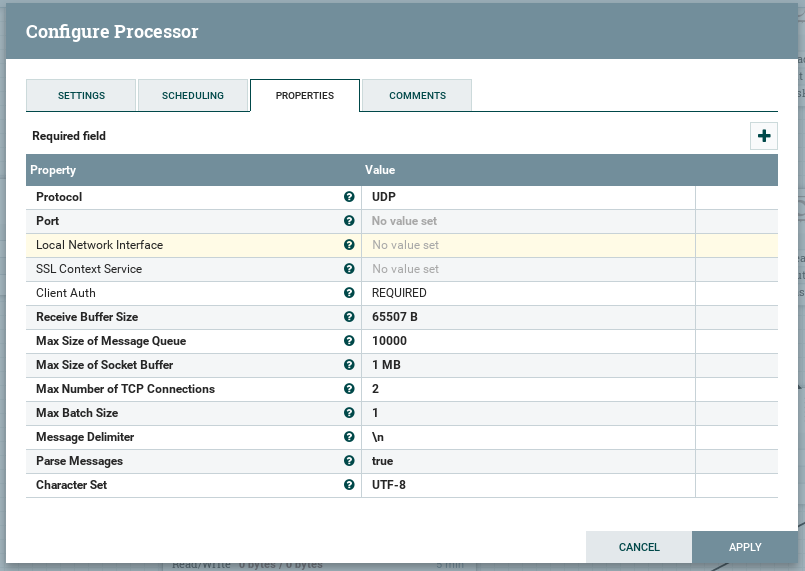Click help icon for Local Network Interface
Viewport: 805px width, 571px height.
tap(349, 245)
